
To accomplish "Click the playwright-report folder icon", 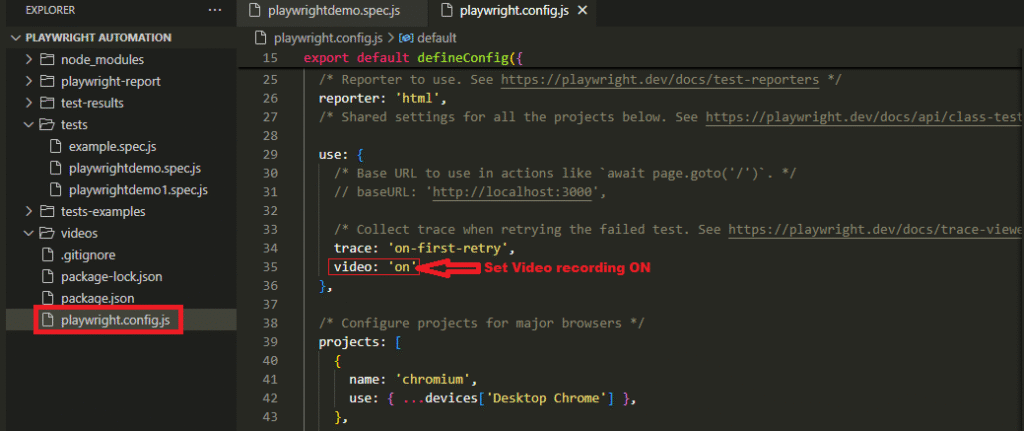I will click(x=46, y=82).
